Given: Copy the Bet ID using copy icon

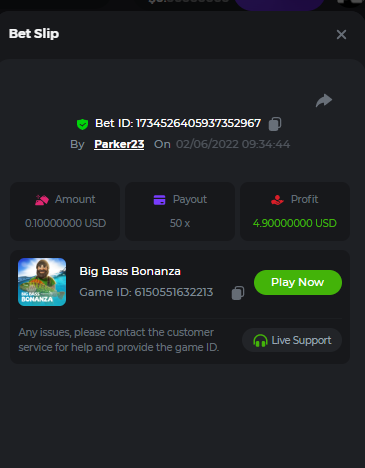Looking at the screenshot, I should point(275,124).
